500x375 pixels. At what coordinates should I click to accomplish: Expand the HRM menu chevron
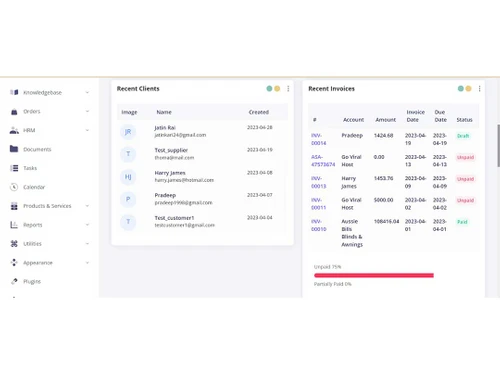click(87, 130)
